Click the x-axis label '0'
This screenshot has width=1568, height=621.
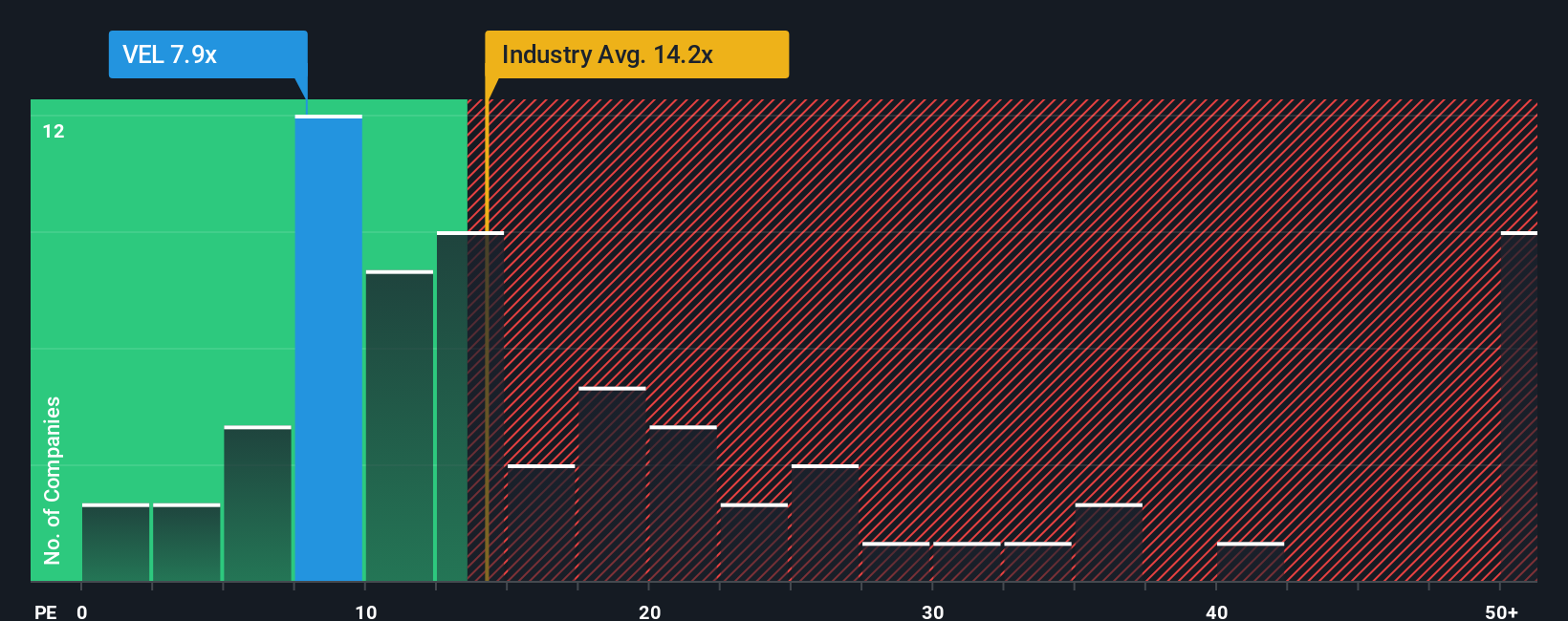pyautogui.click(x=82, y=612)
